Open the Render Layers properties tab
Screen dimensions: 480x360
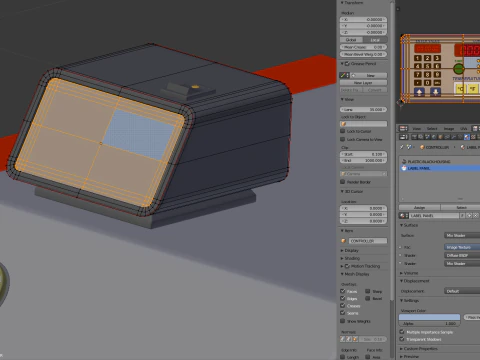point(421,137)
